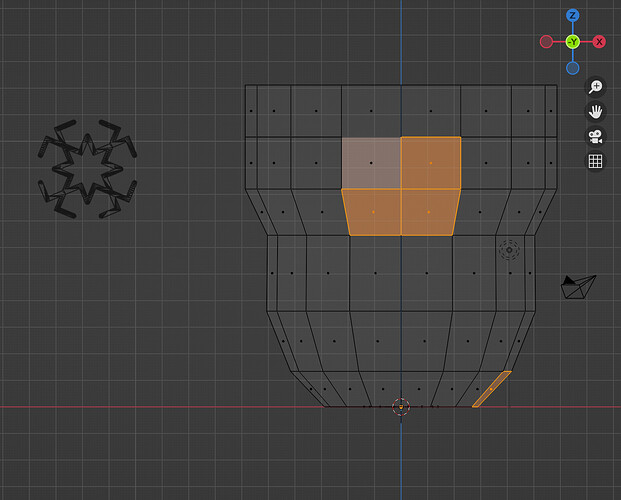Screen dimensions: 621x500
Task: Select the pan view hand icon
Action: pyautogui.click(x=595, y=111)
